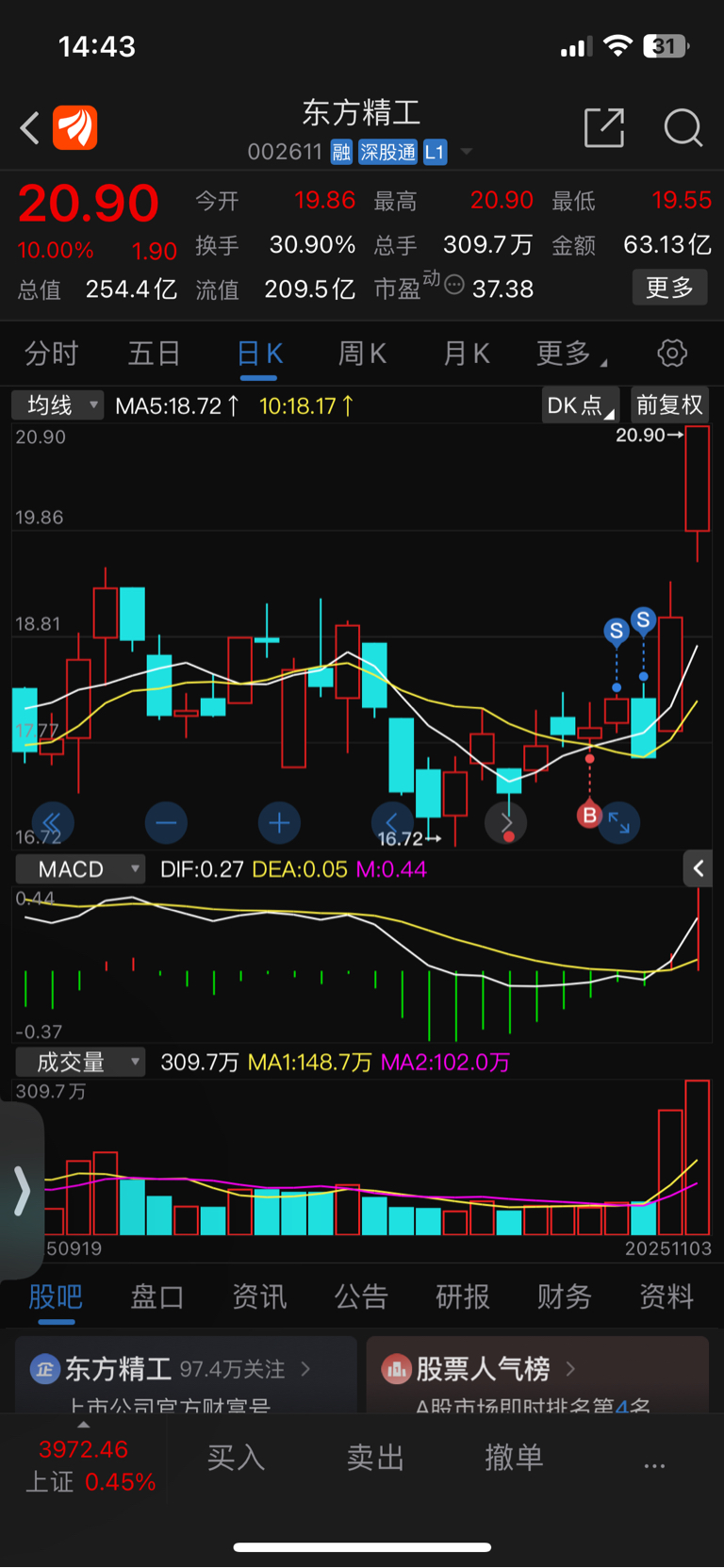Open the 盘口 tab
Image resolution: width=724 pixels, height=1568 pixels.
tap(157, 1296)
